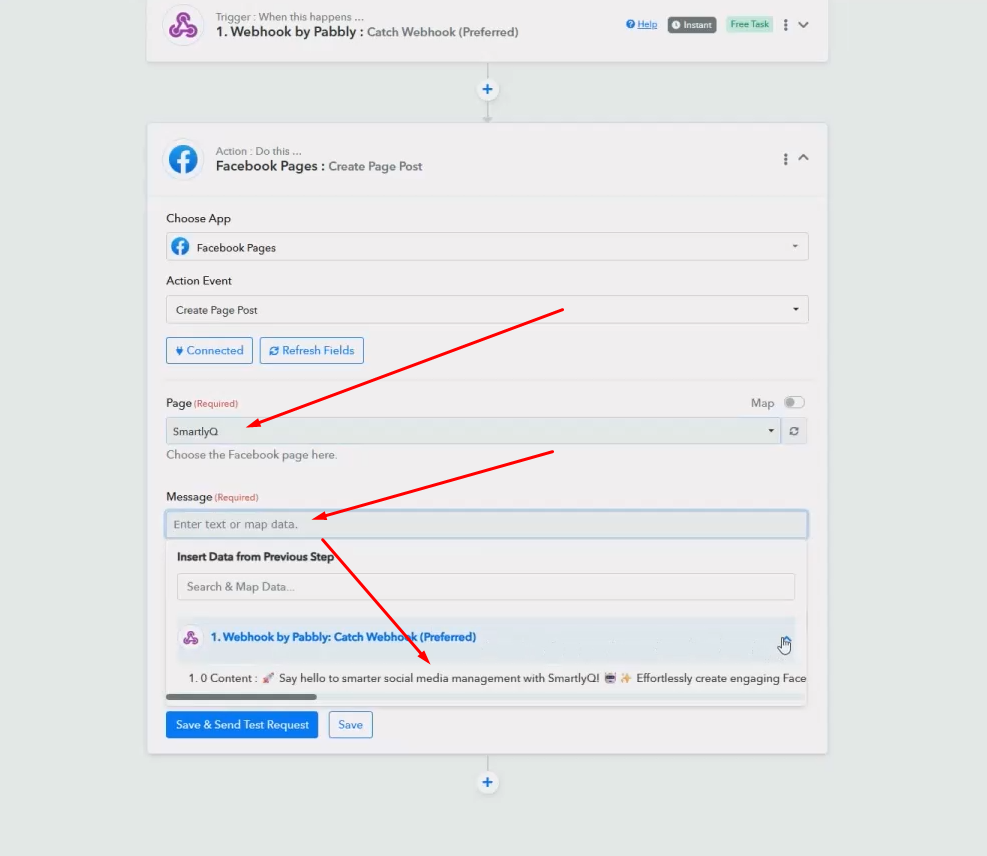Click the Instant badge on trigger step
The height and width of the screenshot is (856, 987).
tap(692, 25)
